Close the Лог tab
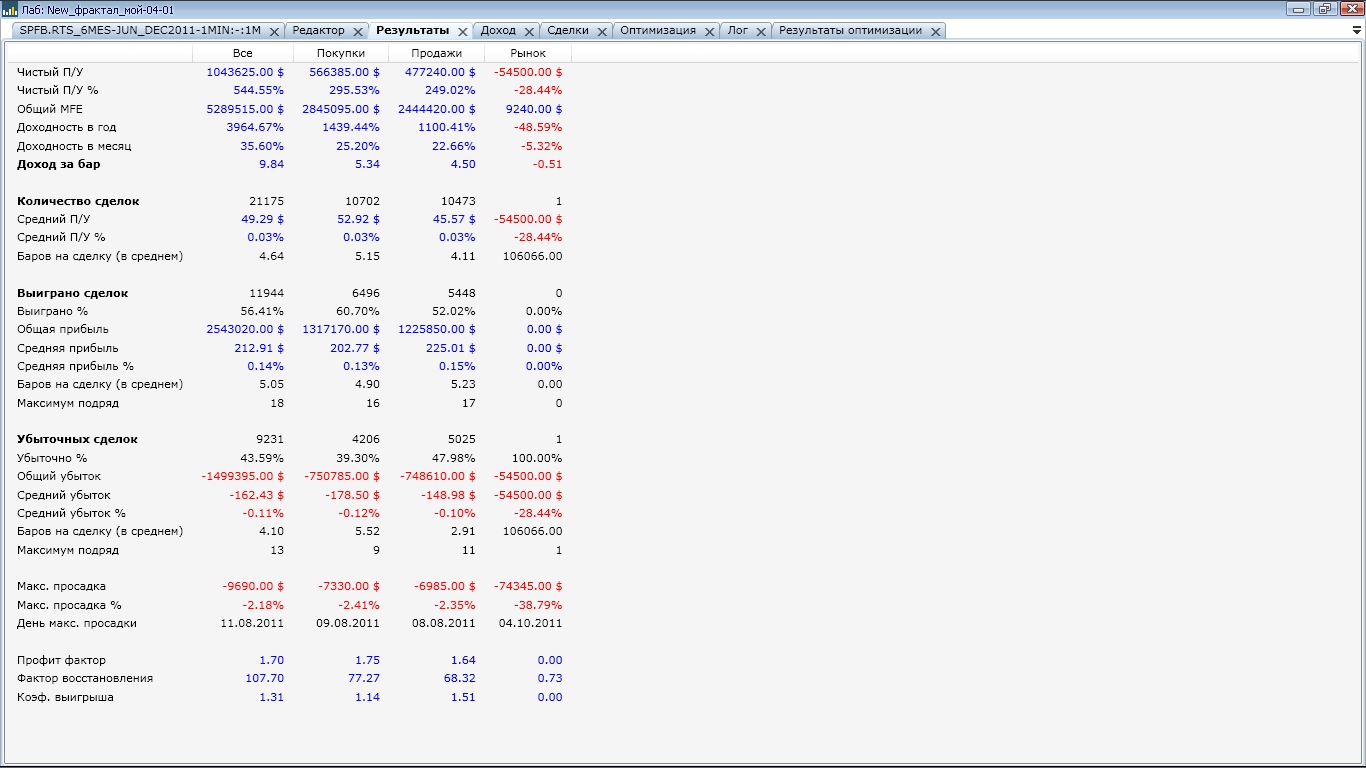 tap(761, 32)
